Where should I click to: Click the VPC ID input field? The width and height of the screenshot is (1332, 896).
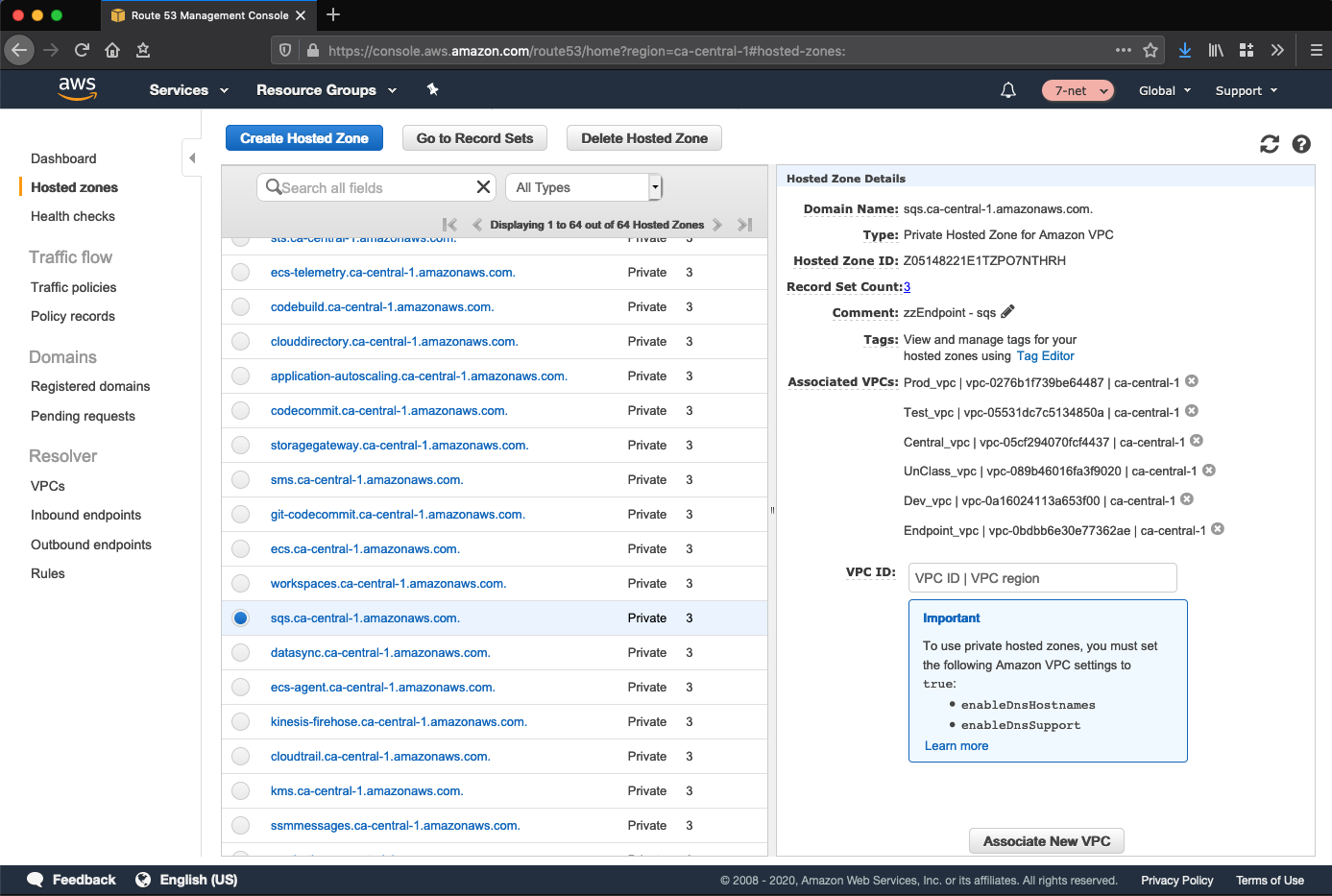tap(1042, 578)
